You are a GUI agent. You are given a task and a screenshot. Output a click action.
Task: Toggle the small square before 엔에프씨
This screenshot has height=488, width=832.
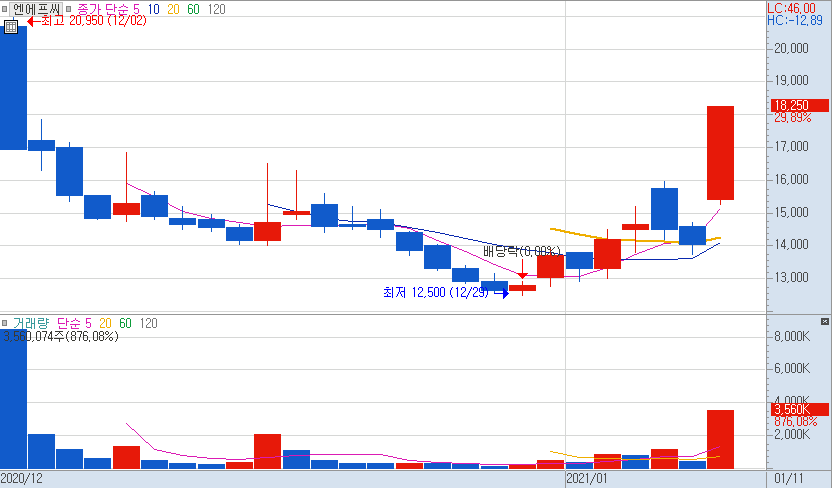point(4,9)
